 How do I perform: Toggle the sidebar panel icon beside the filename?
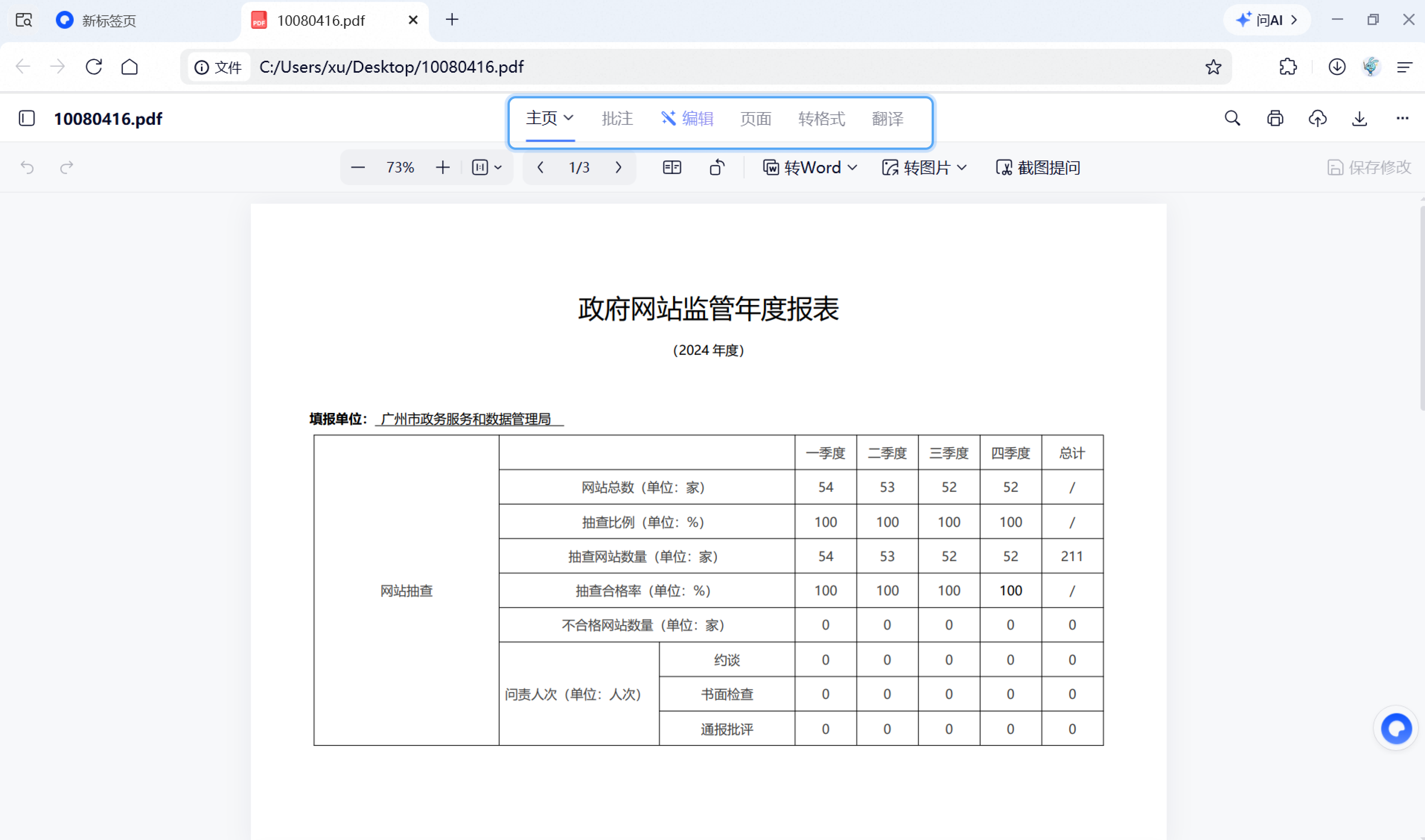tap(26, 118)
